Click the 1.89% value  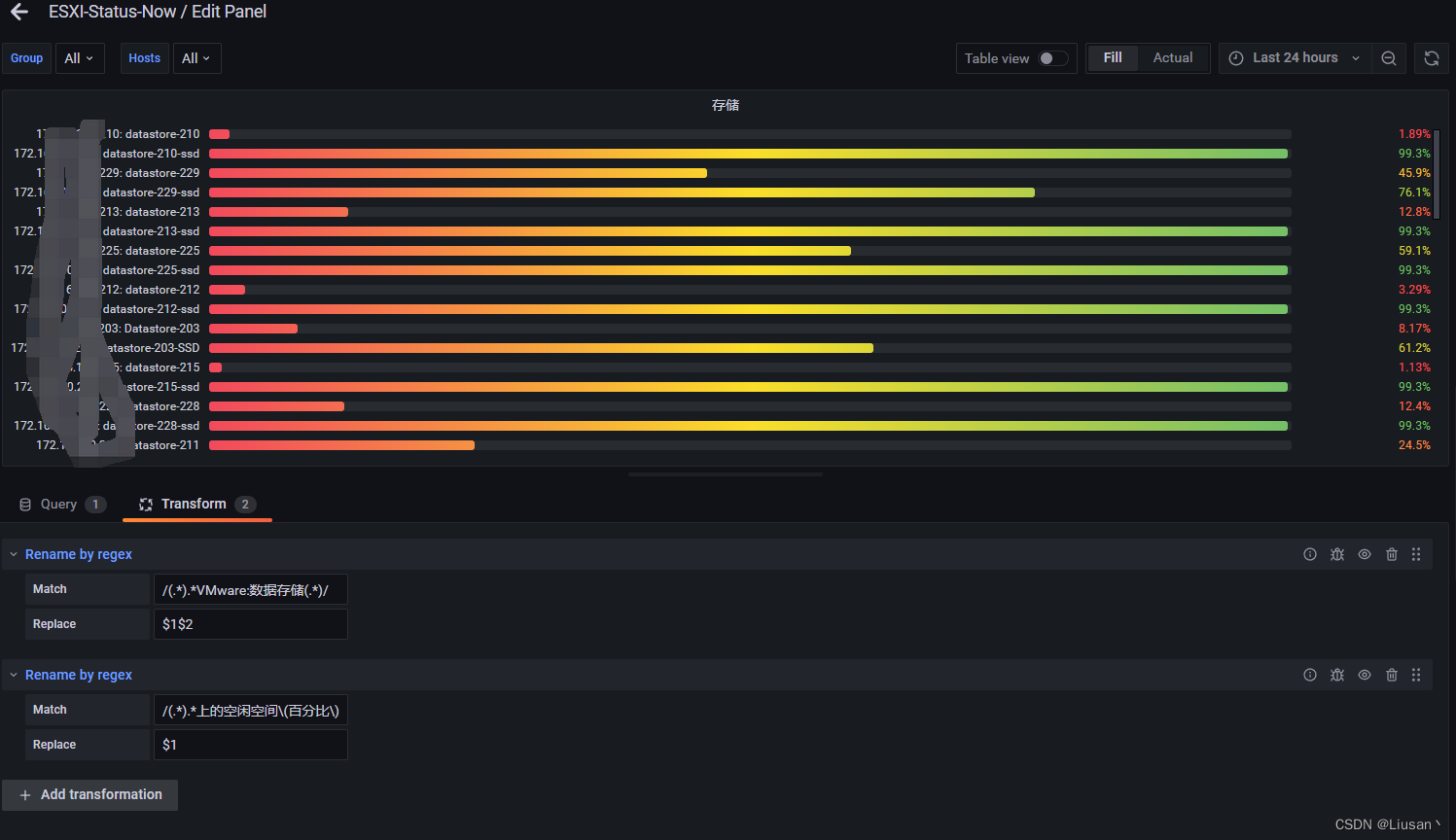(1414, 134)
